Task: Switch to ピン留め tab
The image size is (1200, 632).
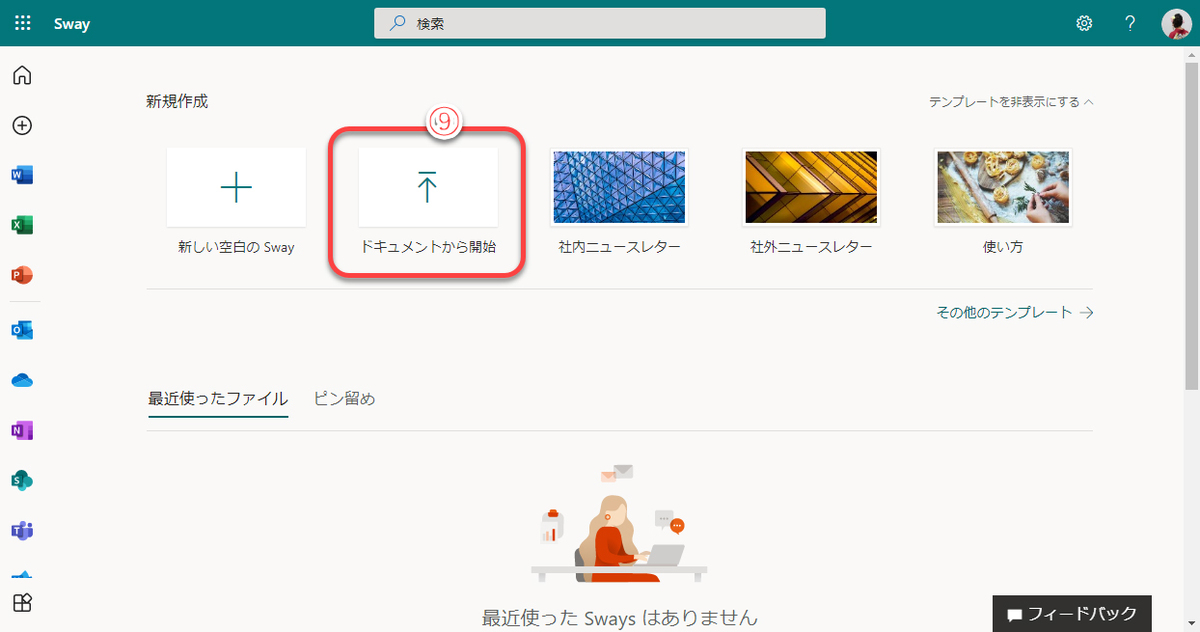Action: click(344, 399)
